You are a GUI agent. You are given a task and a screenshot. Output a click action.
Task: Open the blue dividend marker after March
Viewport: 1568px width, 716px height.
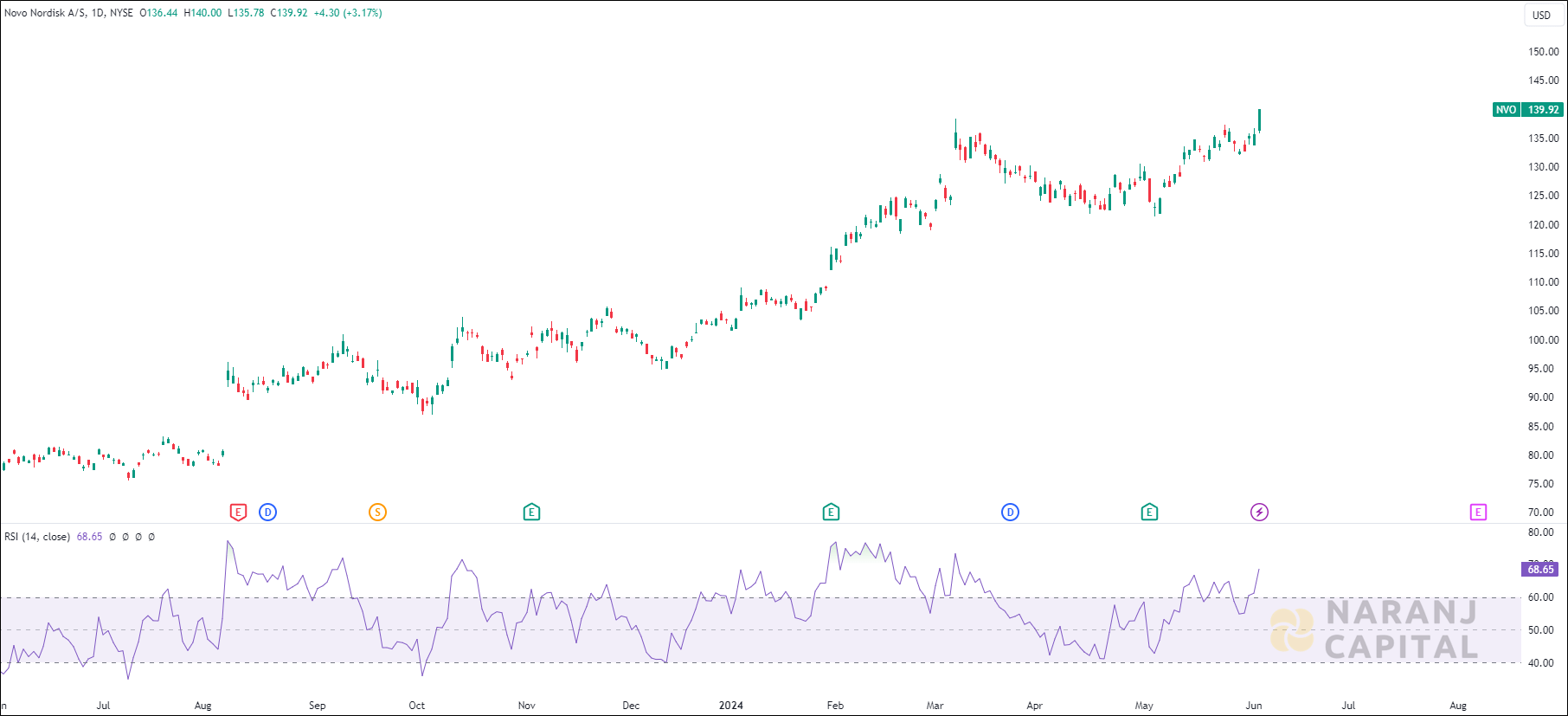(x=1010, y=513)
